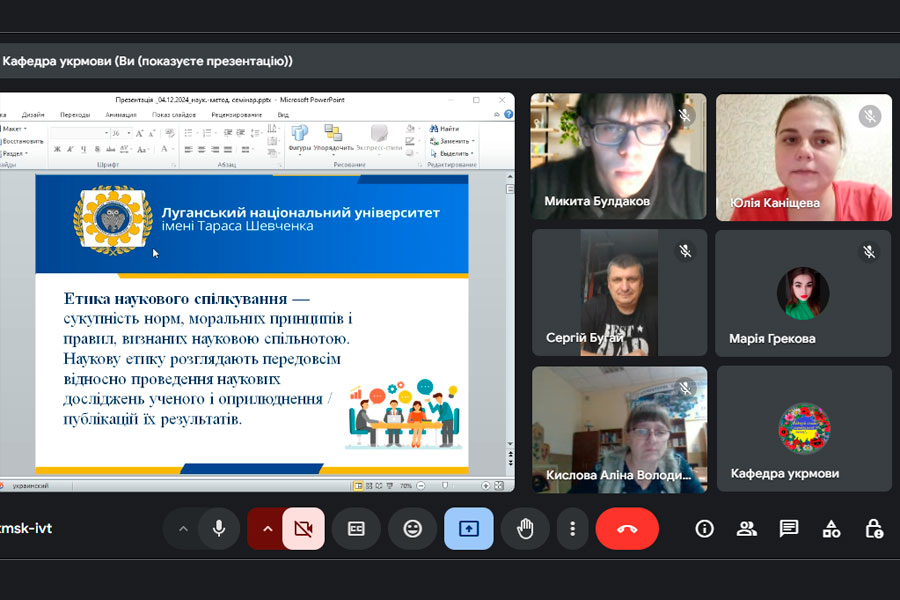Viewport: 900px width, 600px height.
Task: Raise your hand in the meeting
Action: [525, 528]
